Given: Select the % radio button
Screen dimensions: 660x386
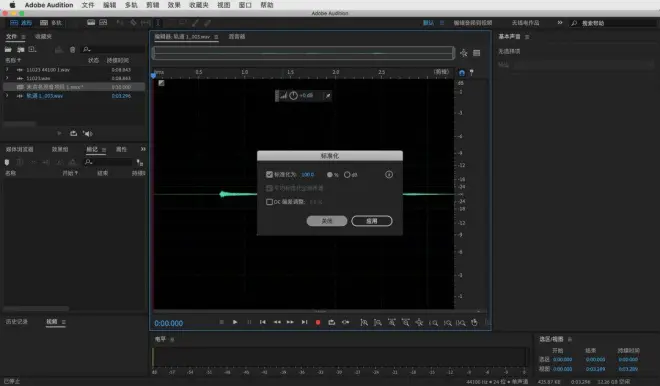Looking at the screenshot, I should click(330, 174).
